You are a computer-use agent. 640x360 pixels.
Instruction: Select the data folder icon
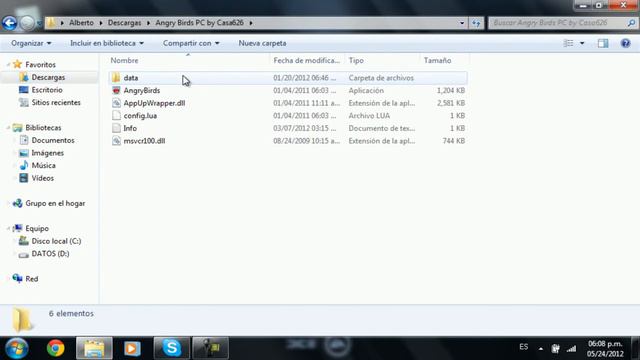(x=116, y=78)
